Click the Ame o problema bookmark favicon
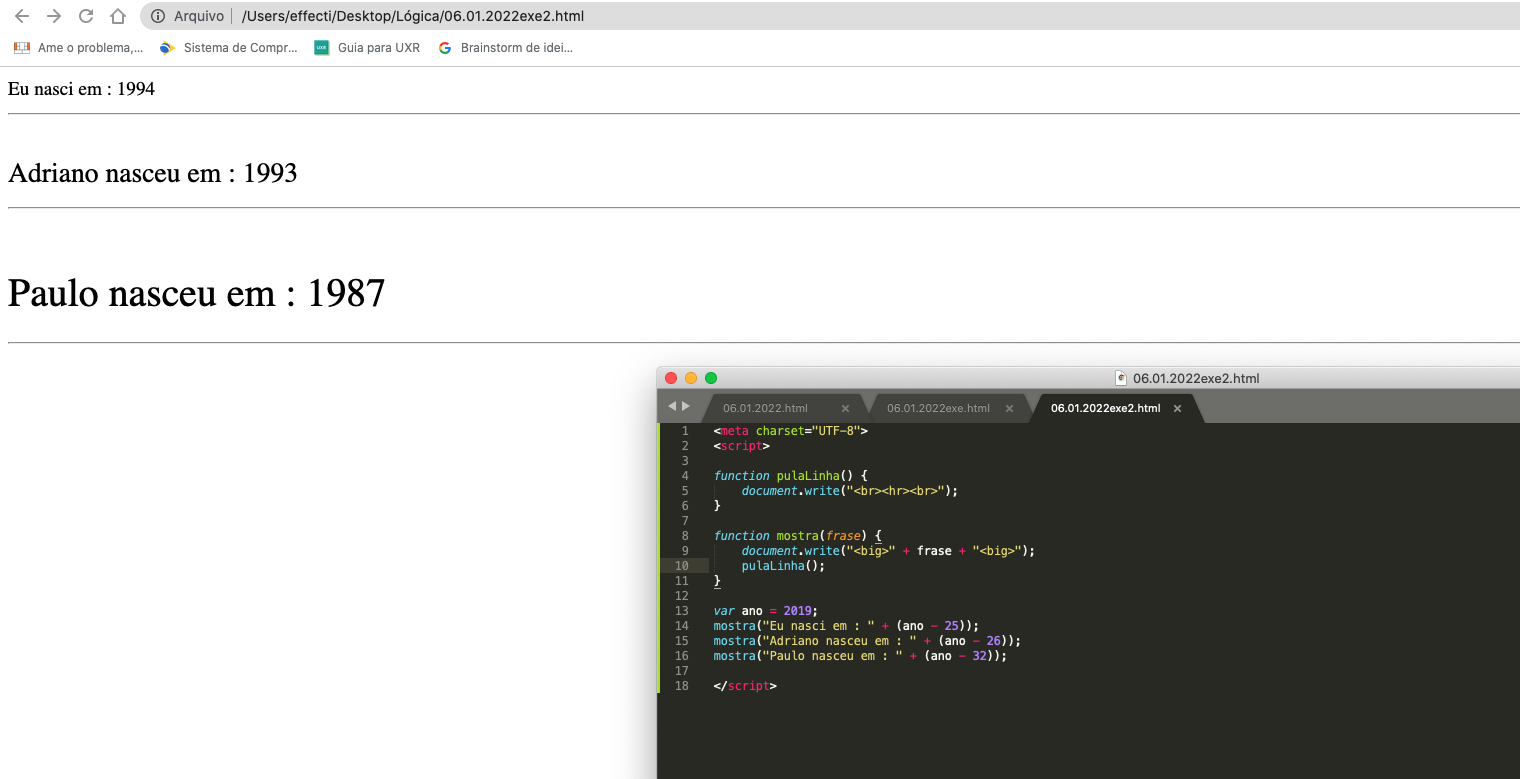The width and height of the screenshot is (1520, 779). (x=21, y=47)
